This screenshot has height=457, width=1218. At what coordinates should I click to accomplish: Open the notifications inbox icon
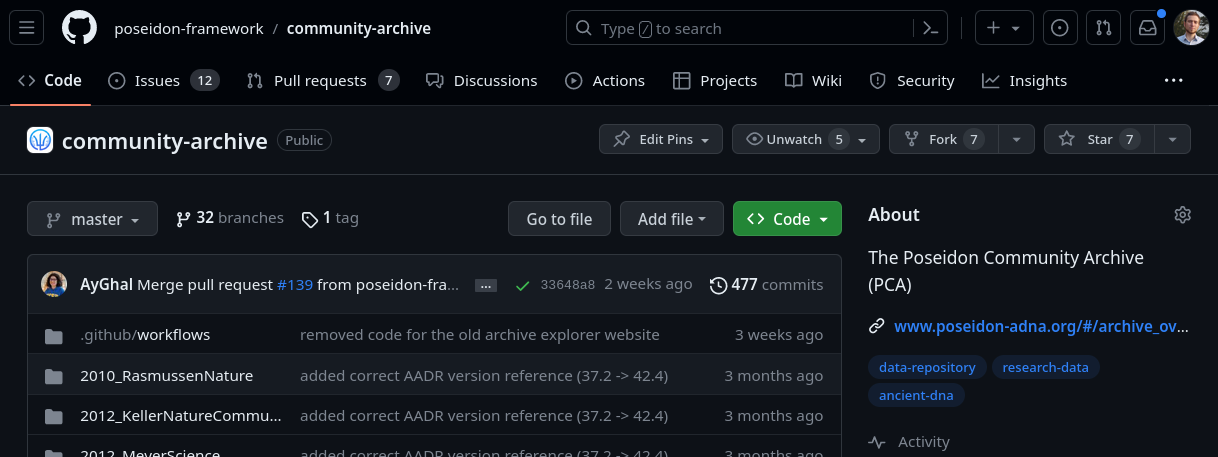point(1147,28)
